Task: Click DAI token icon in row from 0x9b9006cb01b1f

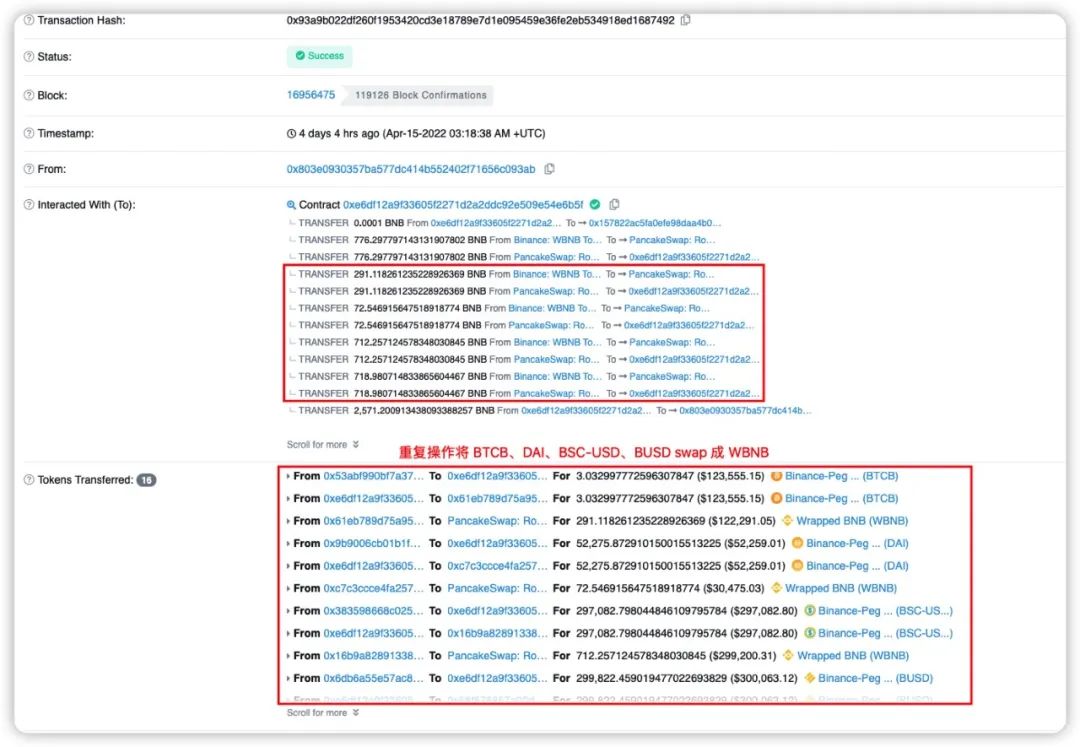Action: (797, 543)
